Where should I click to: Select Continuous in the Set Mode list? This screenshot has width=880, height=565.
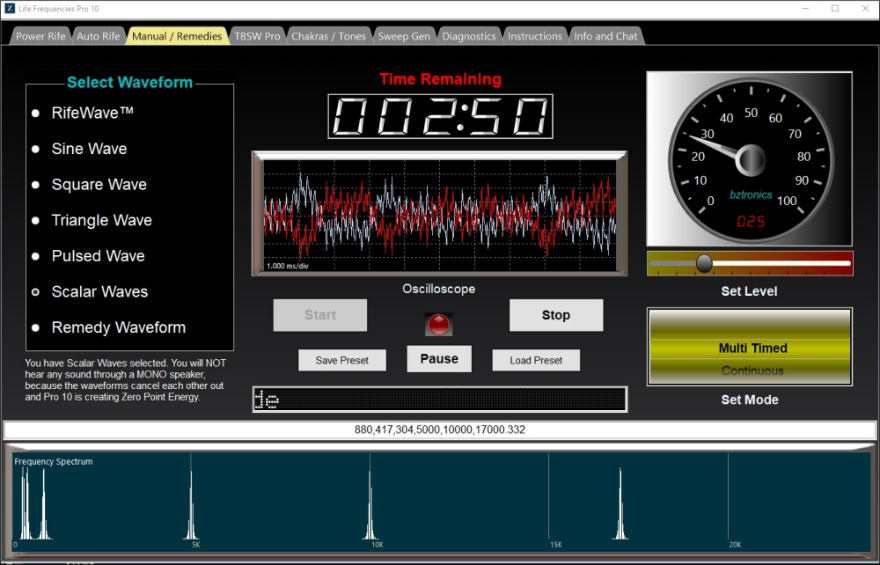(752, 371)
